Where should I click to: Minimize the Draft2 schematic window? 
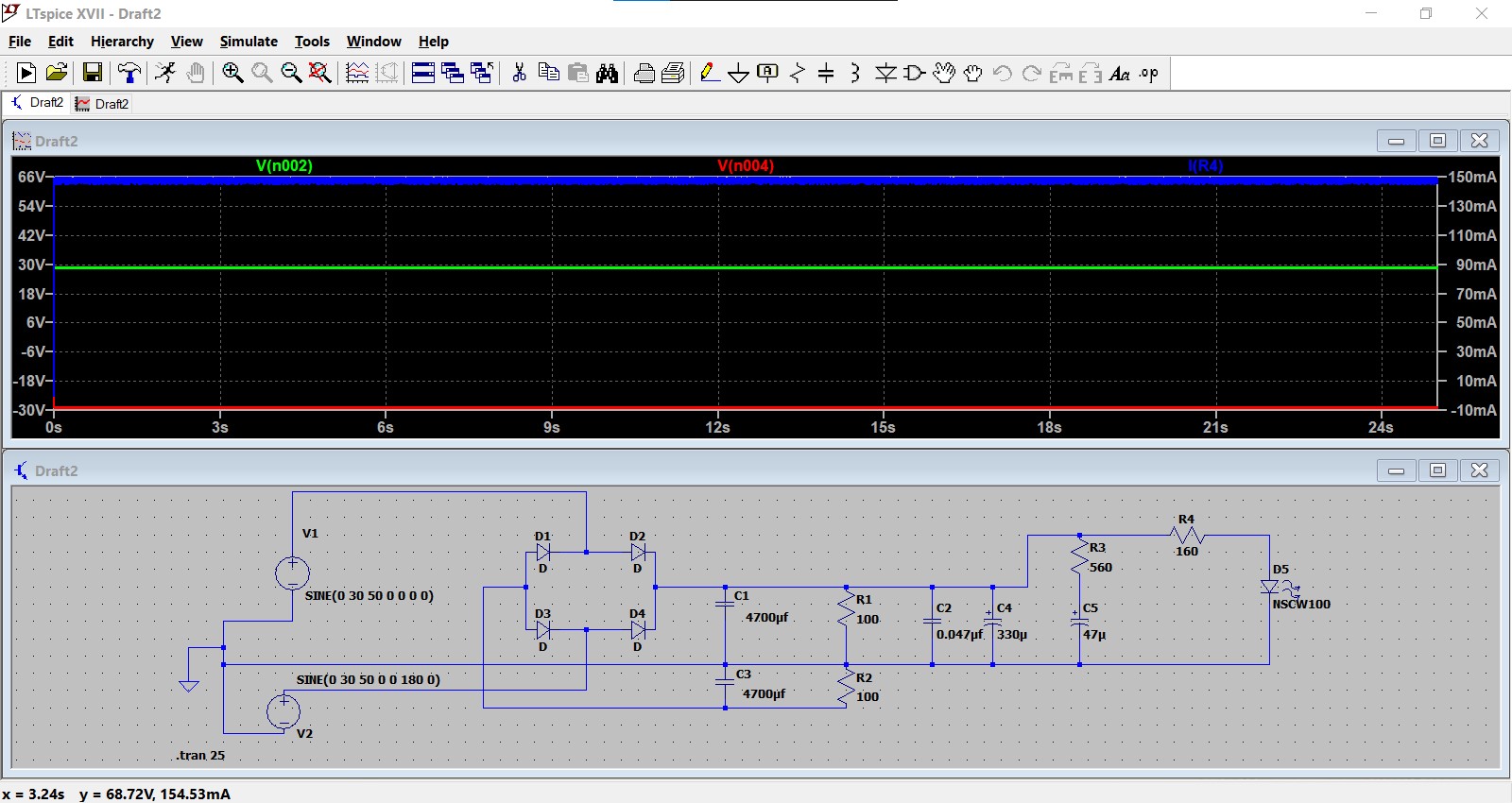(x=1396, y=470)
